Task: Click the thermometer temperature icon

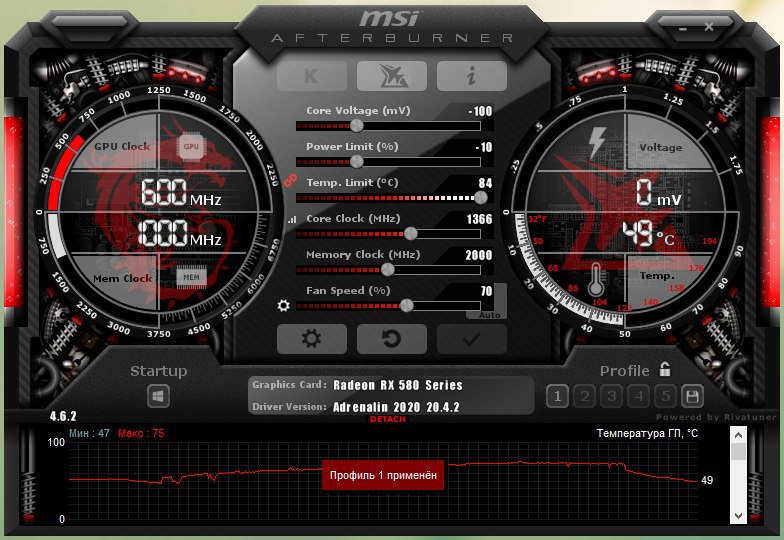Action: pos(596,280)
